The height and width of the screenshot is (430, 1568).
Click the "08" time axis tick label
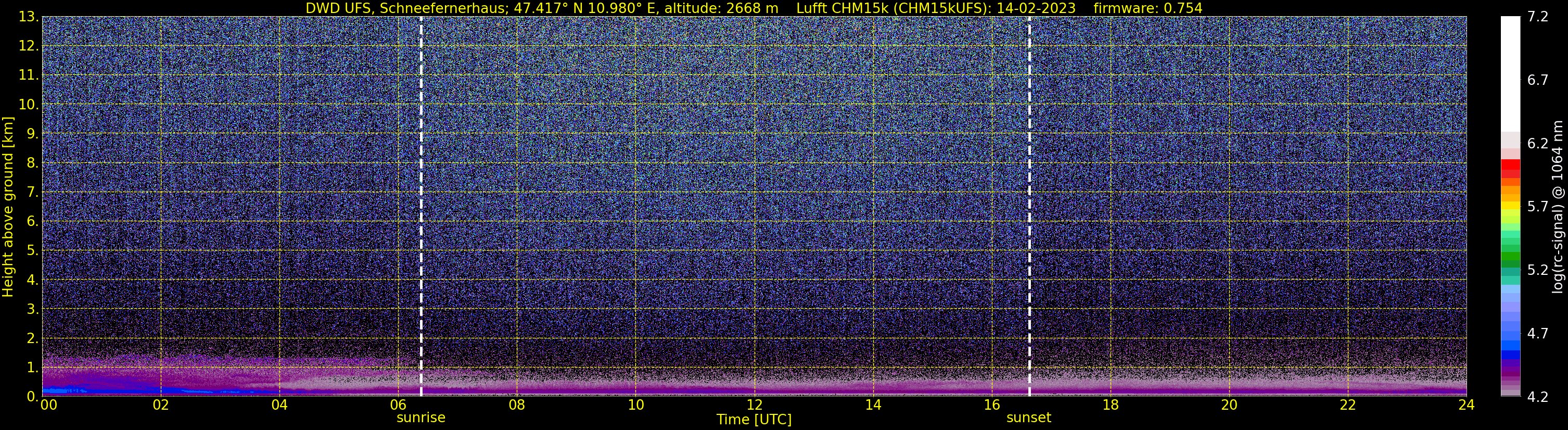click(x=517, y=405)
